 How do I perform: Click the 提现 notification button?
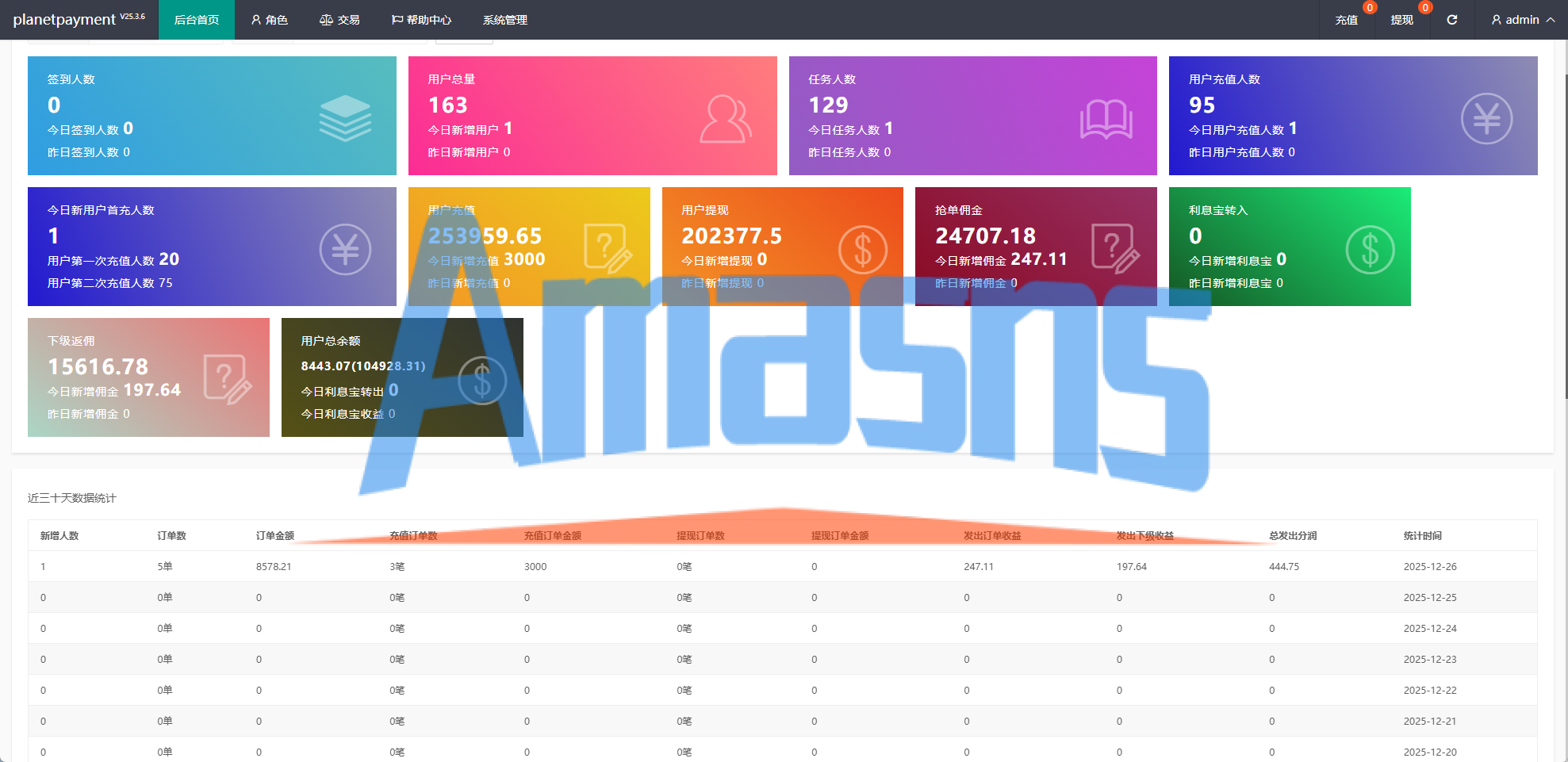click(x=1402, y=20)
